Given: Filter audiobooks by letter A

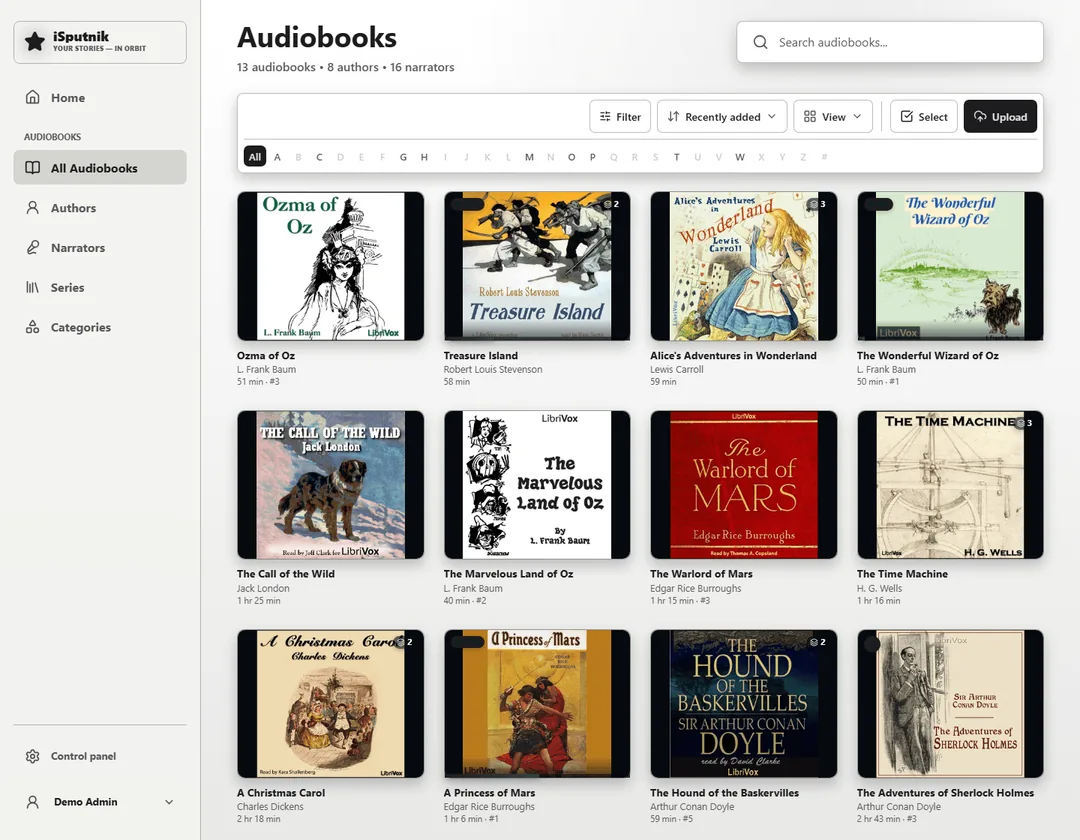Looking at the screenshot, I should click(x=278, y=157).
